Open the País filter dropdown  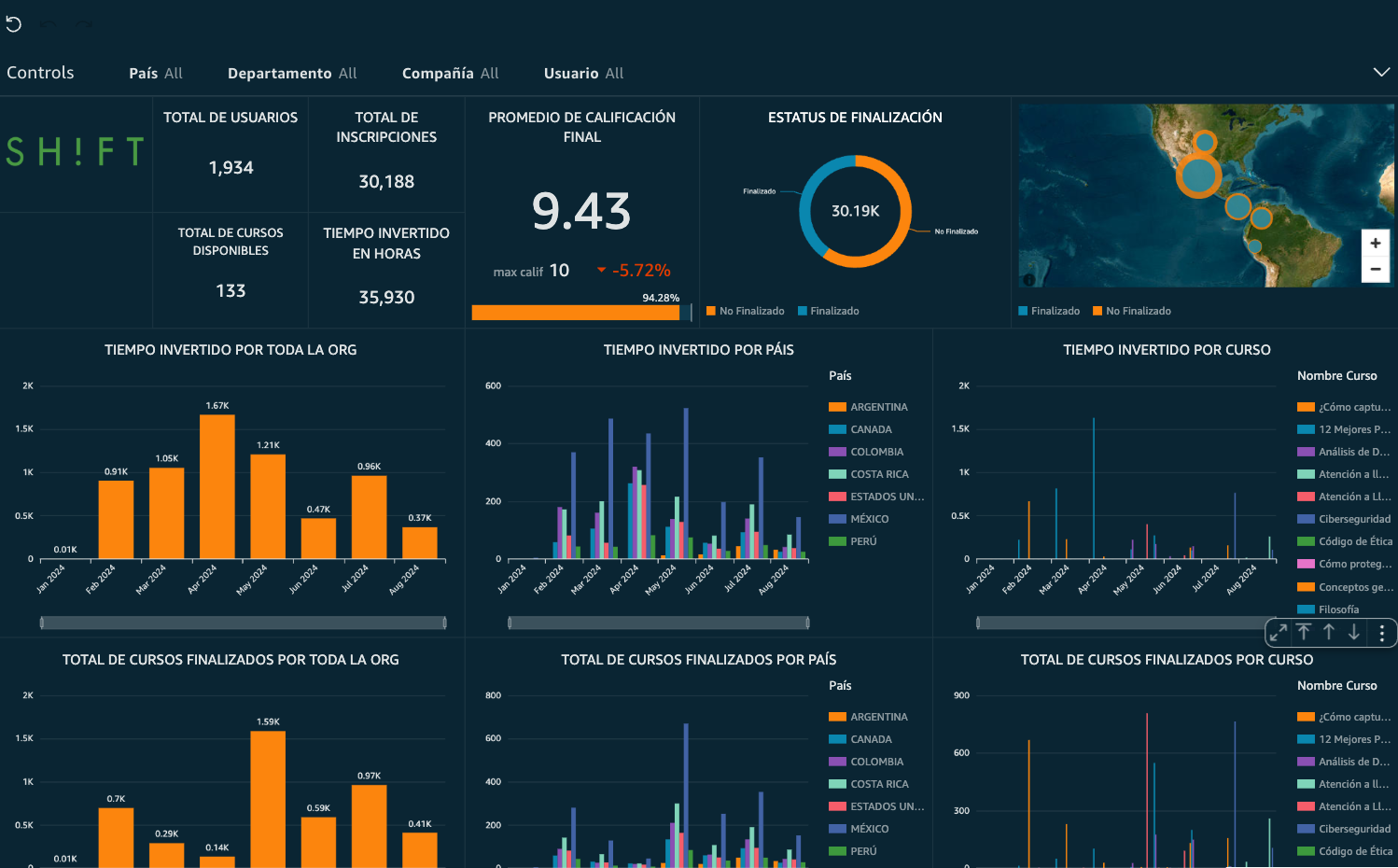point(156,73)
